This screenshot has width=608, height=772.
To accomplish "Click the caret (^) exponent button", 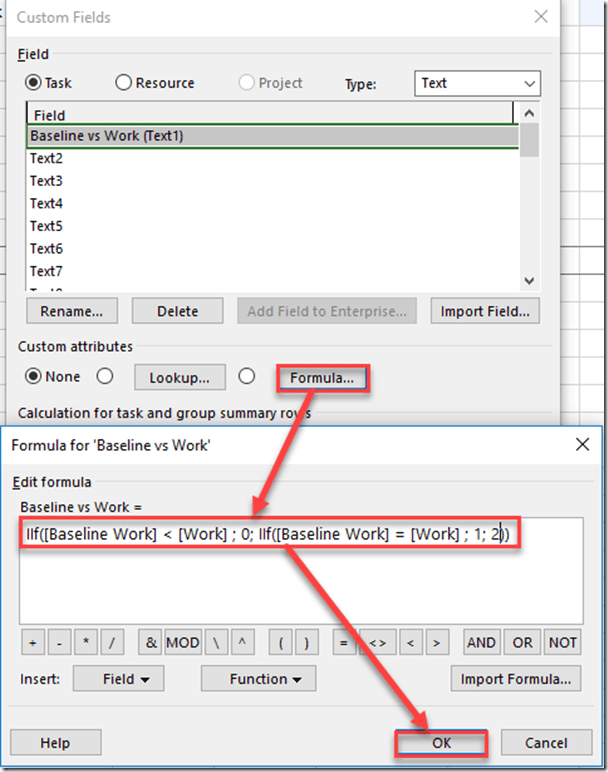I will [x=242, y=643].
